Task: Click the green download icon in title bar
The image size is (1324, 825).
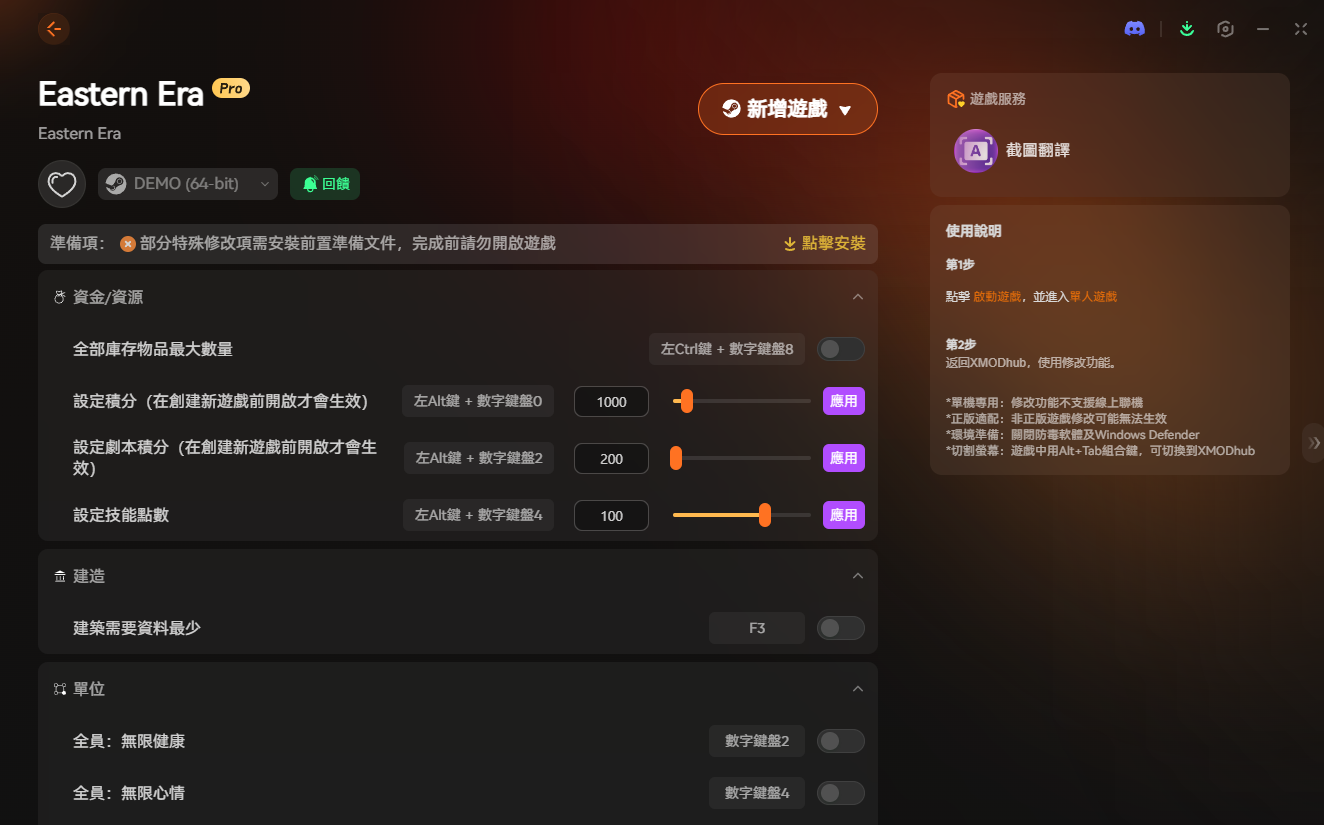Action: coord(1186,29)
